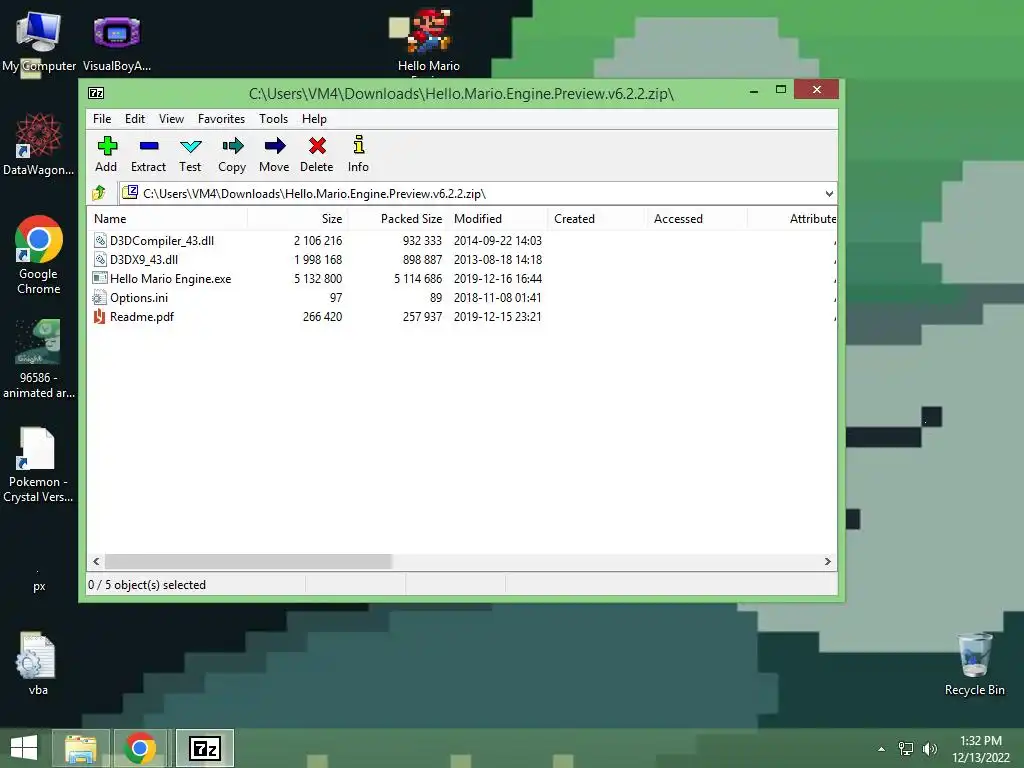Screen dimensions: 1024x768
Task: Select the Hello Mario Engine.exe icon
Action: coord(99,278)
